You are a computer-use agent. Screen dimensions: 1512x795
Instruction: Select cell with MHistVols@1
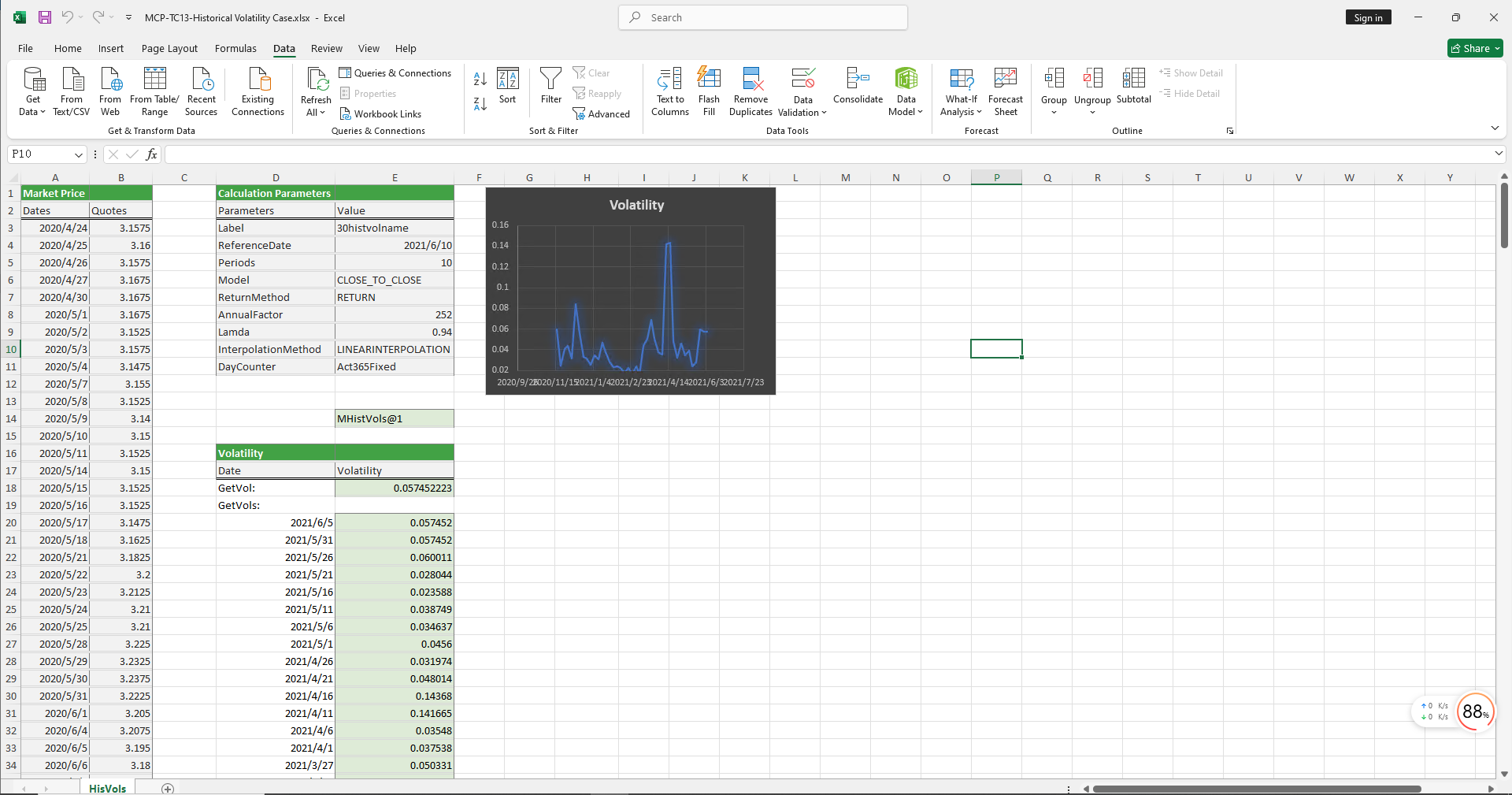(395, 418)
